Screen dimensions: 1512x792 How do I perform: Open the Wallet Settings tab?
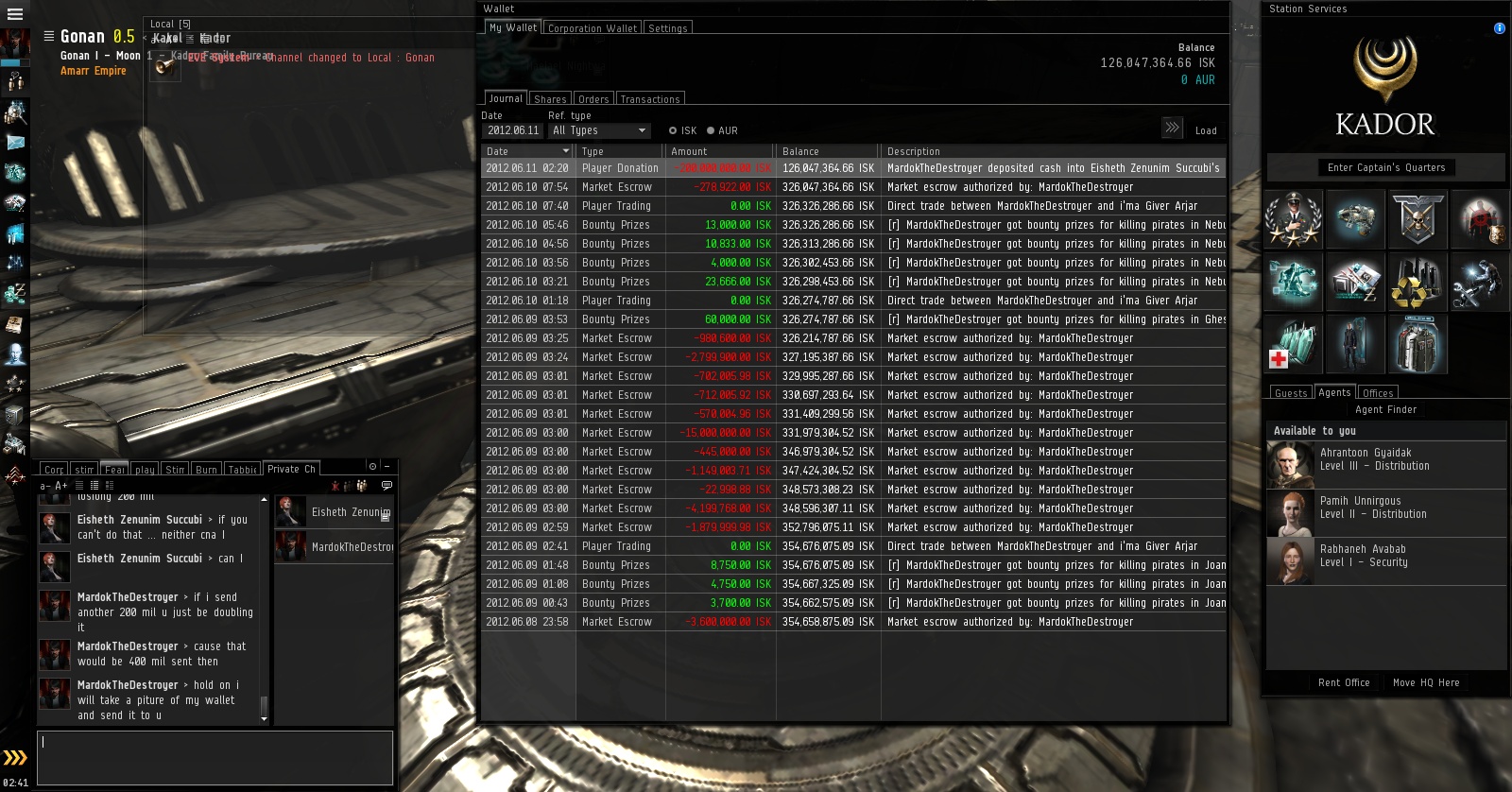[668, 28]
